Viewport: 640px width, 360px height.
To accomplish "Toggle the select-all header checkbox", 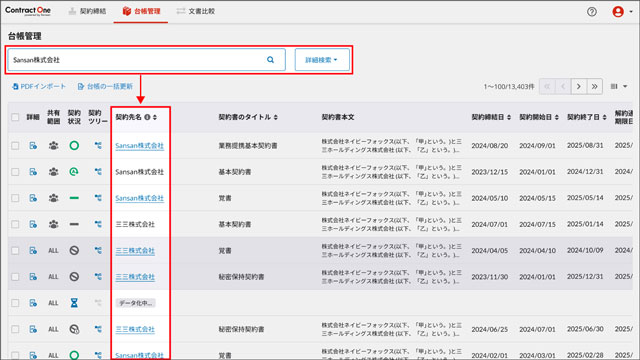I will coord(15,117).
